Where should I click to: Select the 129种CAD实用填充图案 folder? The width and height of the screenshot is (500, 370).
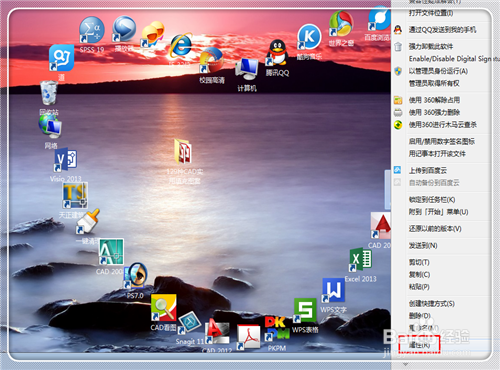pos(184,162)
